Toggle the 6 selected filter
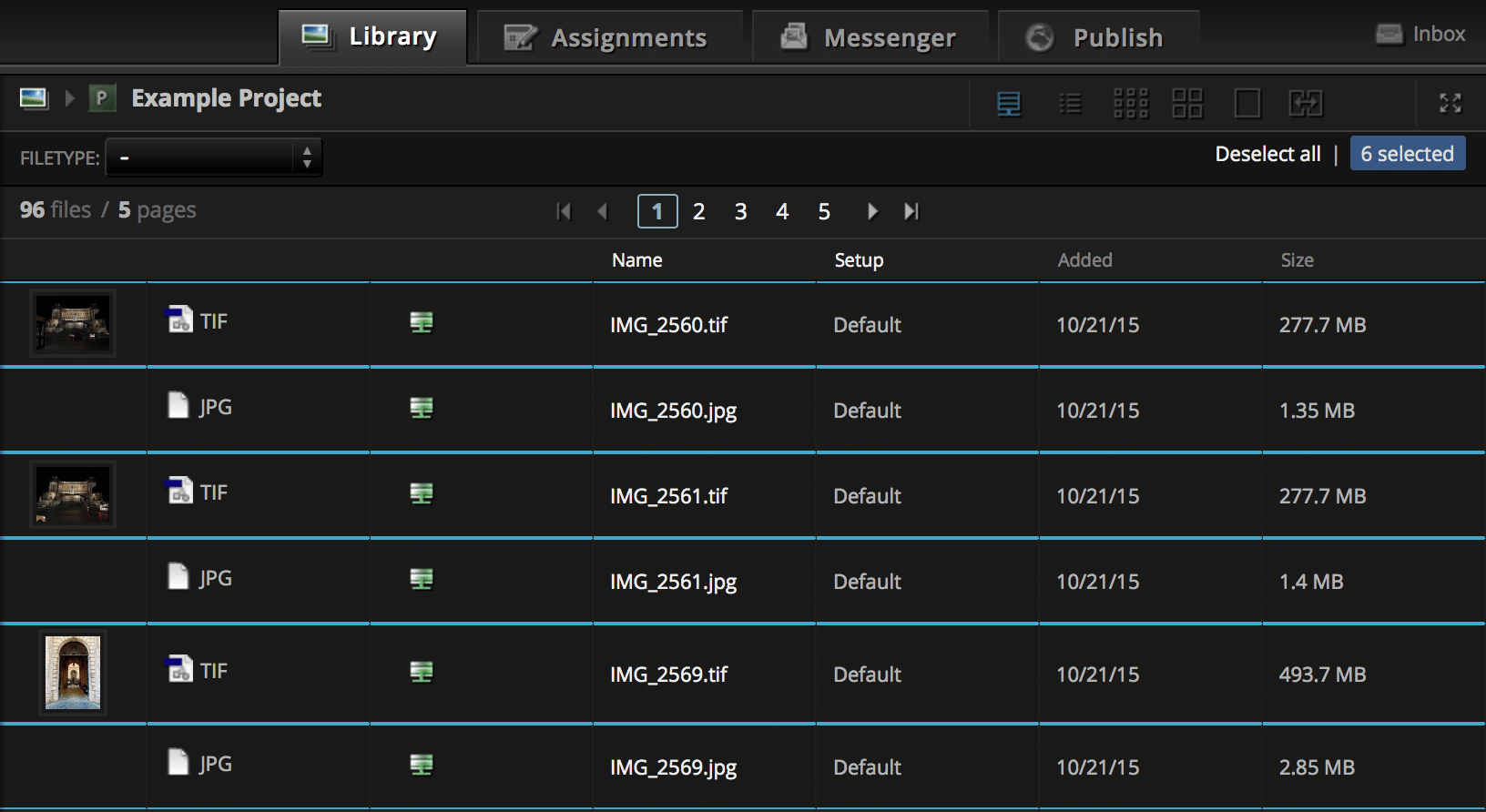1486x812 pixels. [x=1407, y=154]
